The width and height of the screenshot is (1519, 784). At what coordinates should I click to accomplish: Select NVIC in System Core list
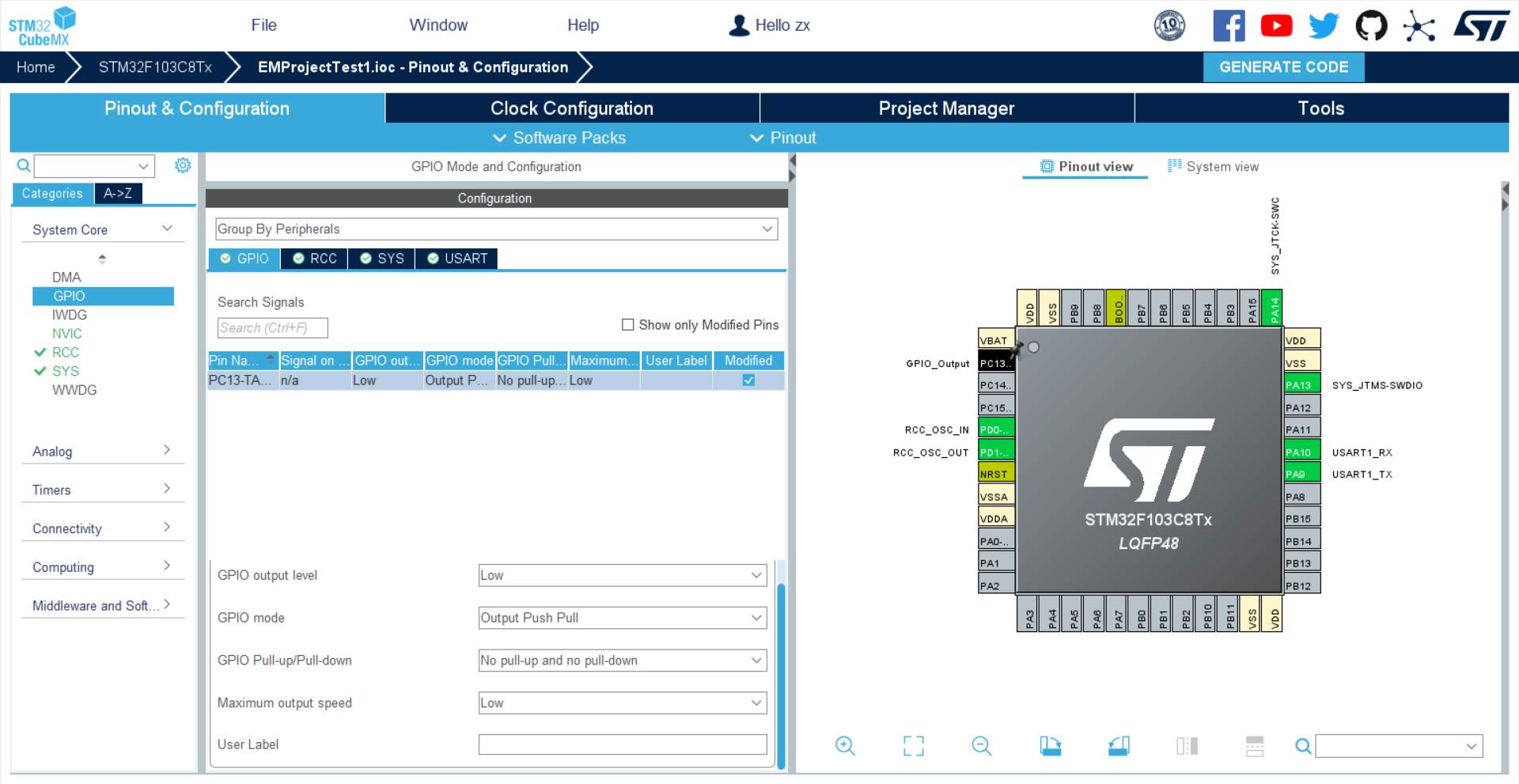pyautogui.click(x=67, y=334)
